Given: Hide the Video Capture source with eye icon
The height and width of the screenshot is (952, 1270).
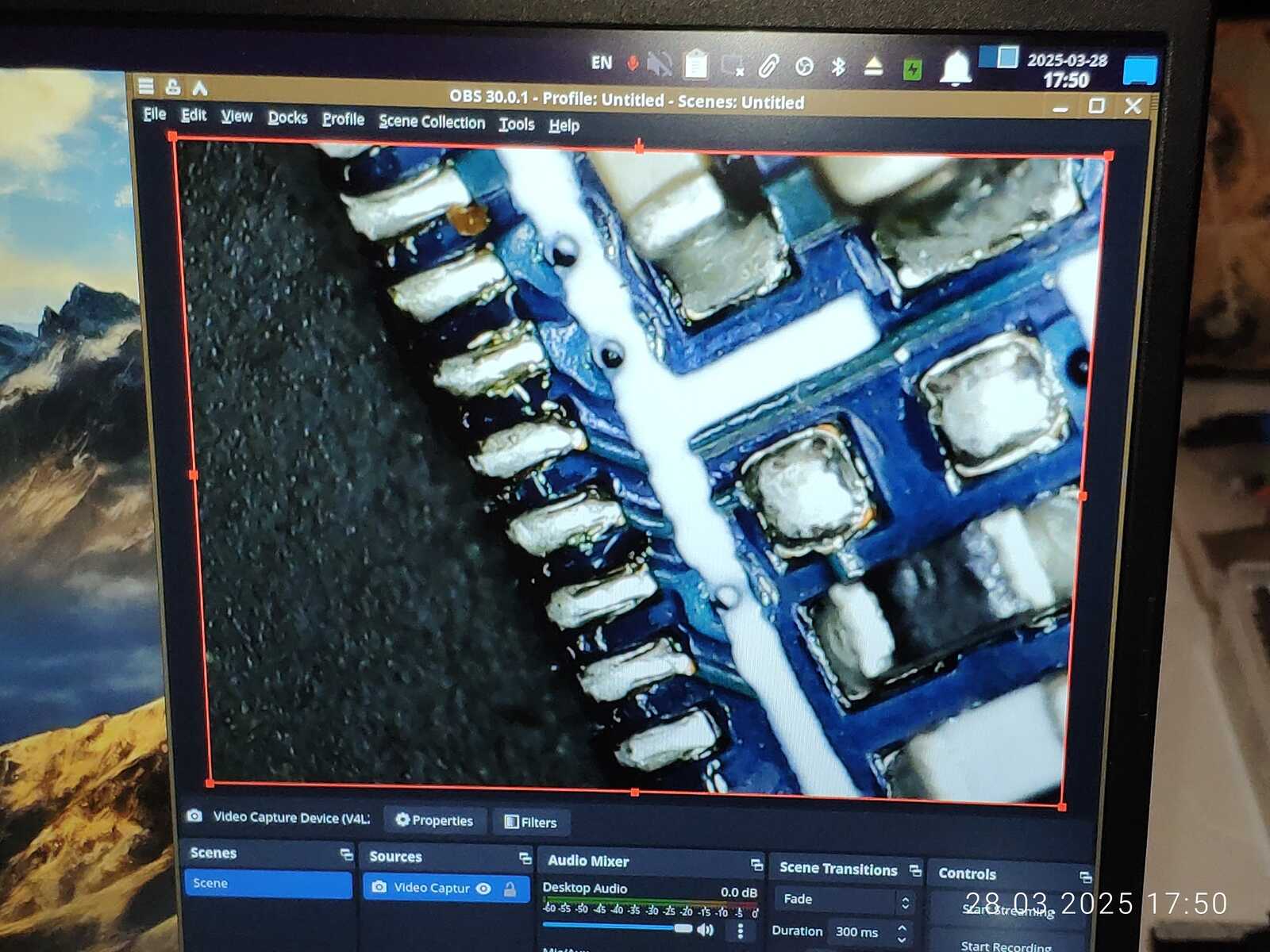Looking at the screenshot, I should (x=483, y=889).
